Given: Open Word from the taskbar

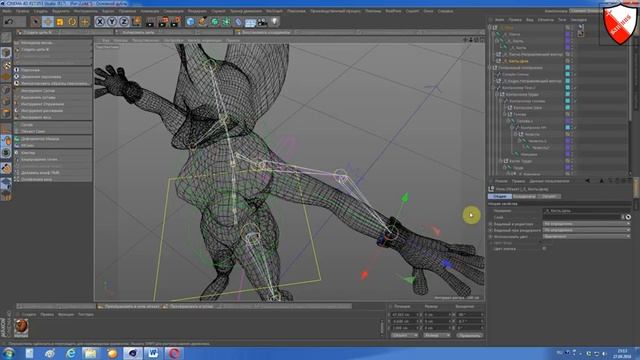Looking at the screenshot, I should (x=153, y=353).
